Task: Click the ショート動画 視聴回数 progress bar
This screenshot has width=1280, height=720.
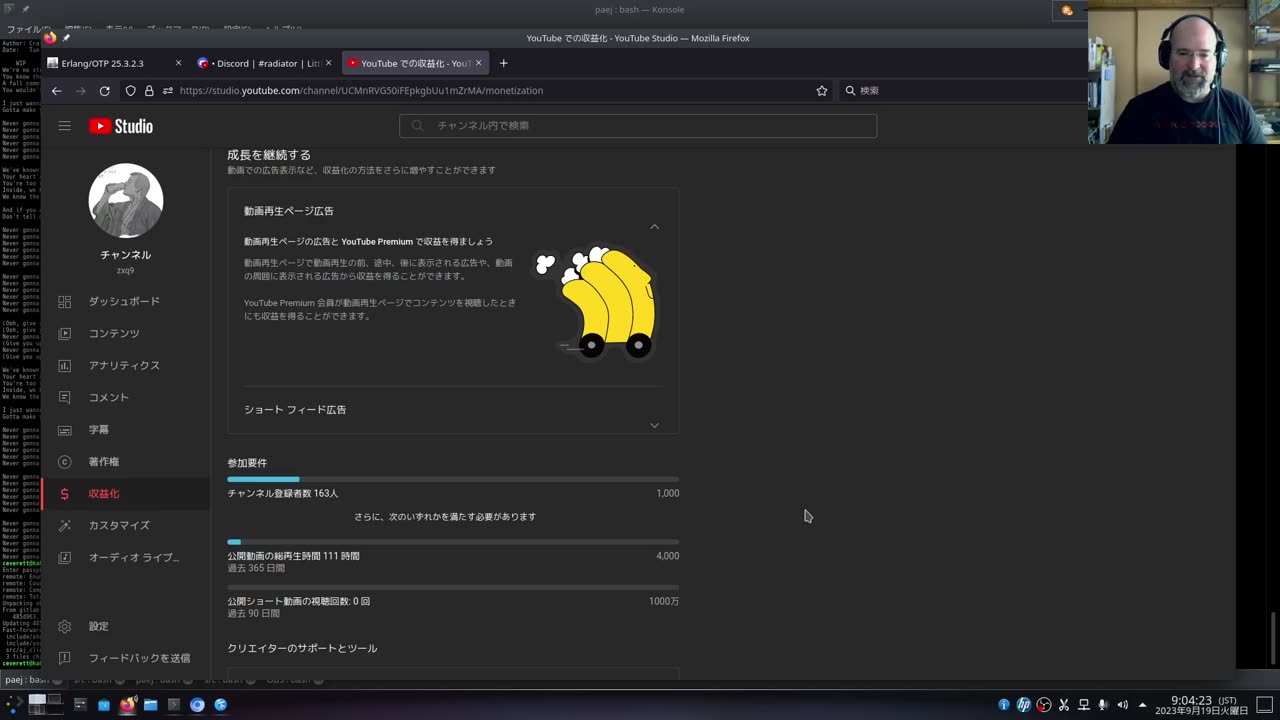Action: tap(453, 588)
